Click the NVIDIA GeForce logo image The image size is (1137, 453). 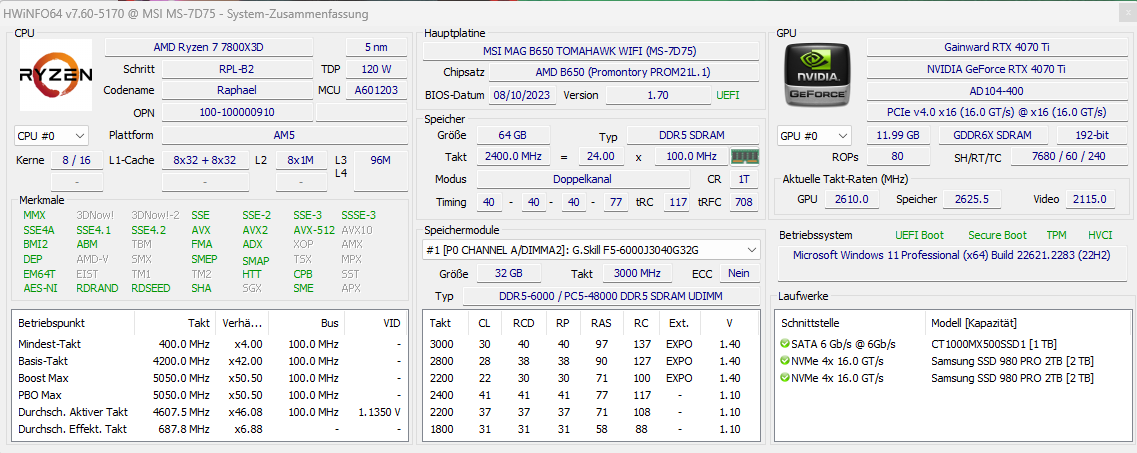click(818, 73)
